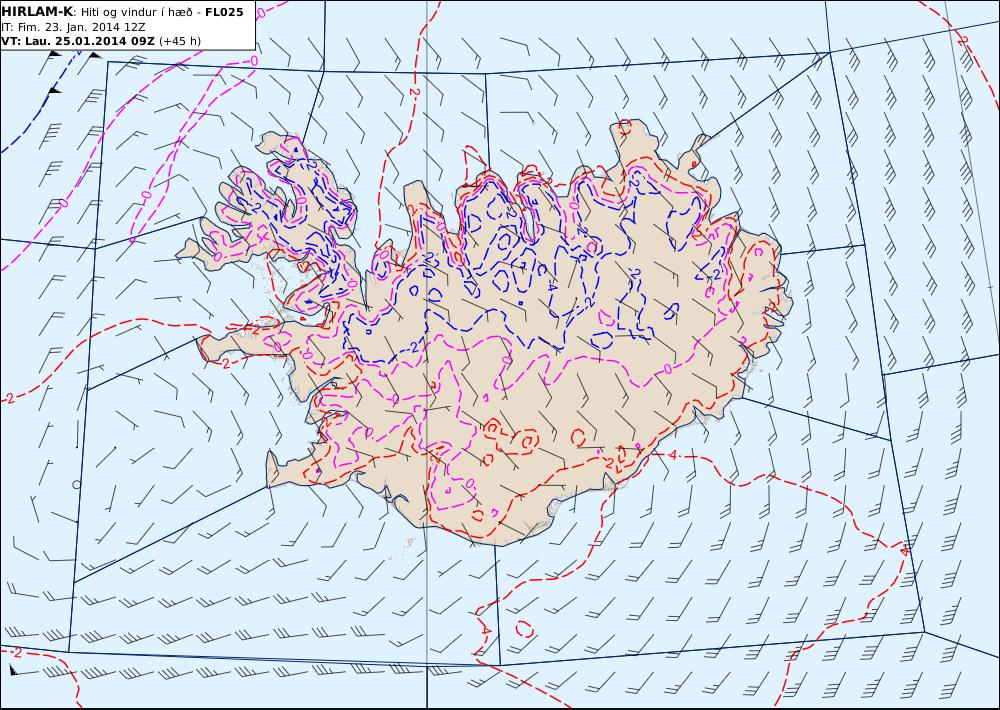Select the '(+45 h)' forecast offset text

pyautogui.click(x=180, y=41)
